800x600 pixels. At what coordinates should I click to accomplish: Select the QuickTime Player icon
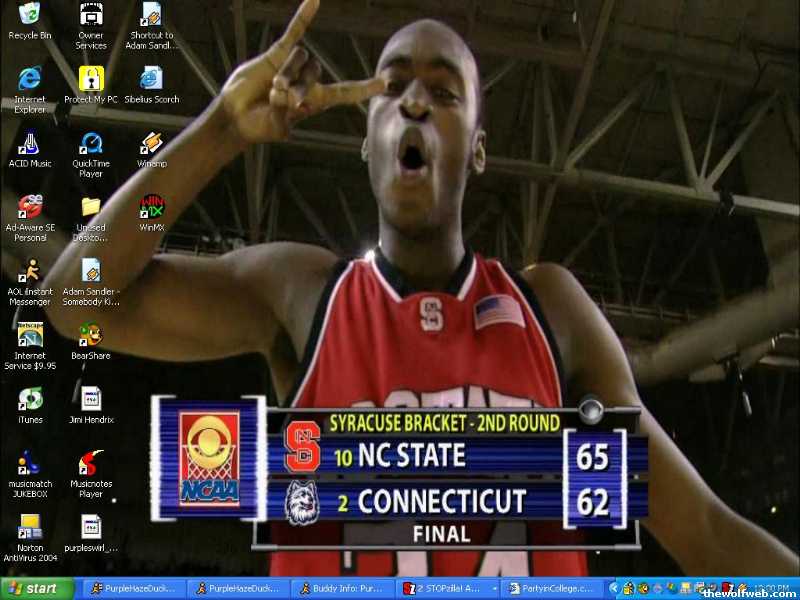click(91, 143)
